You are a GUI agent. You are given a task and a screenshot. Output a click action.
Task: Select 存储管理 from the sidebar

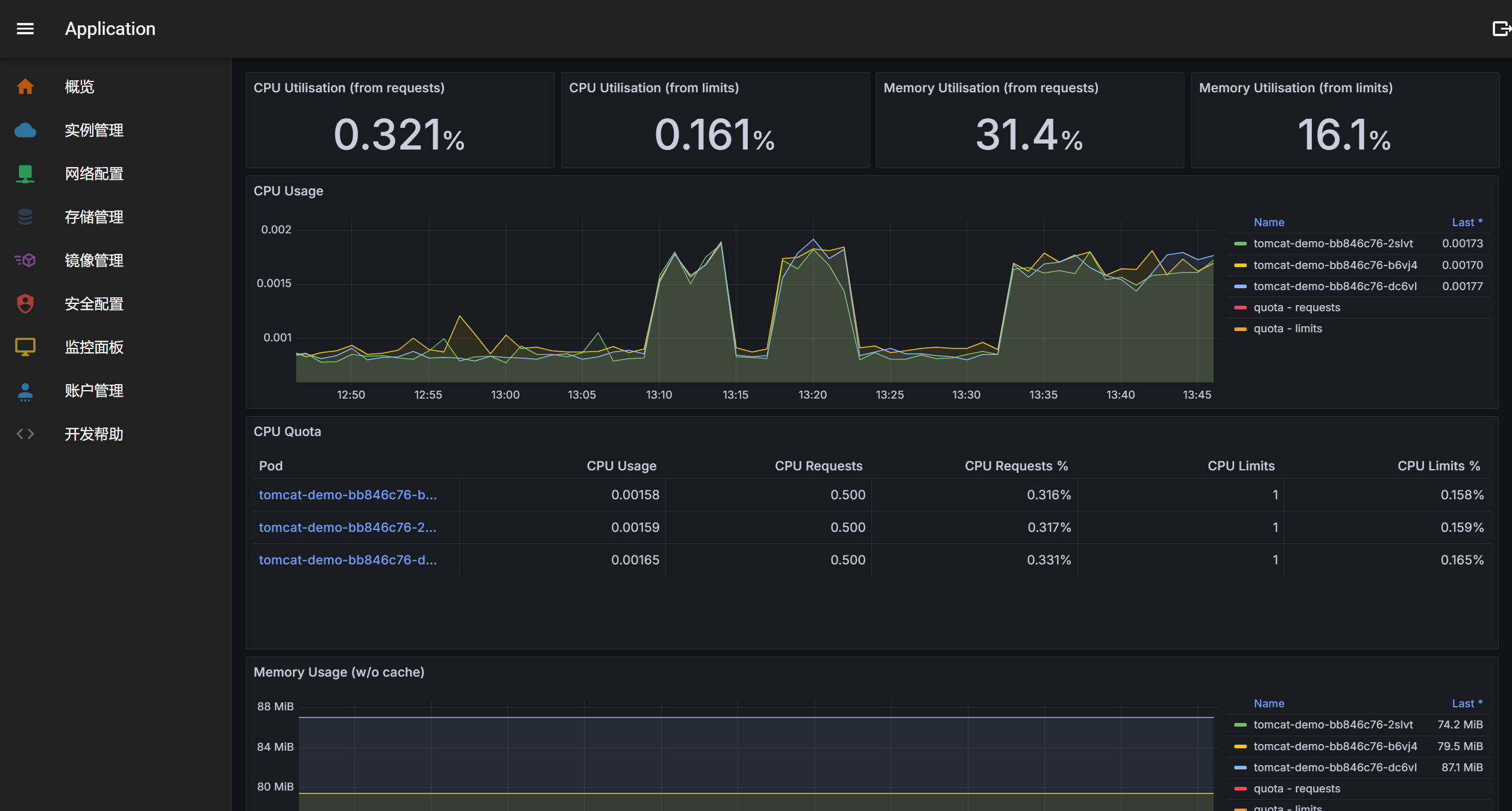coord(94,217)
